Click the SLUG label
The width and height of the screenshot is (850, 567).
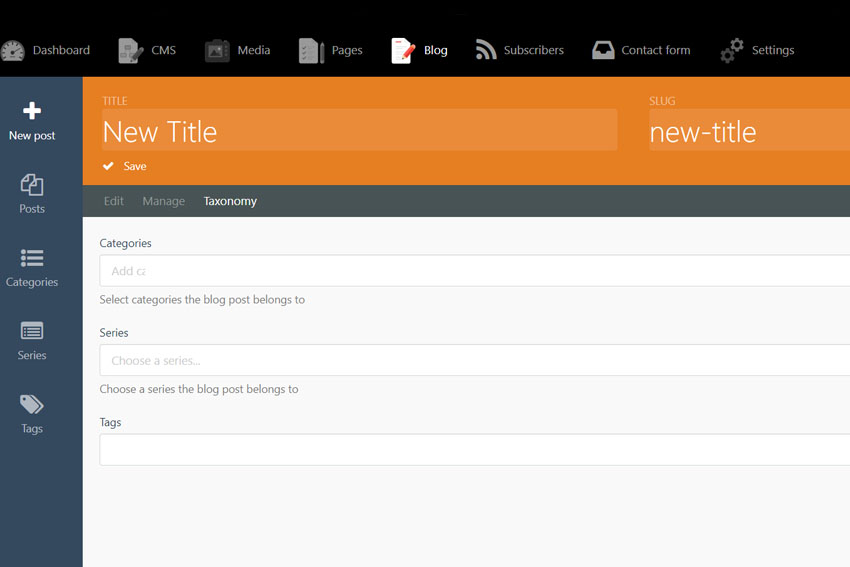coord(662,101)
